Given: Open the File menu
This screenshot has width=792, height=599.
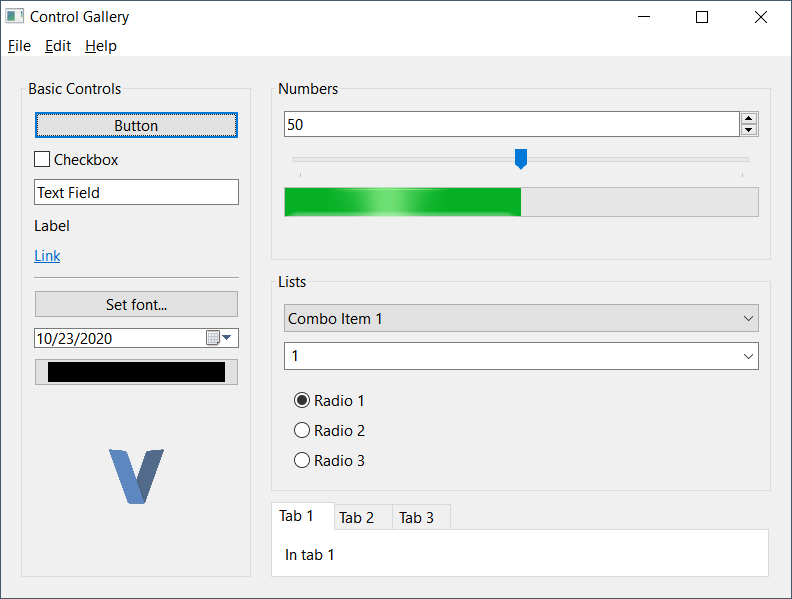Looking at the screenshot, I should coord(19,46).
